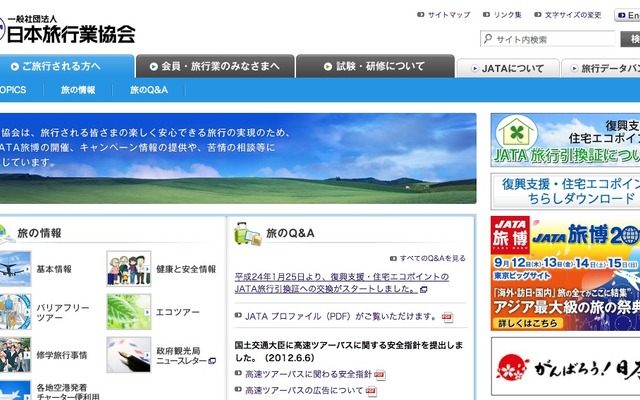Image resolution: width=640 pixels, height=400 pixels.
Task: Open すべてのQ&Aを見る link
Action: tap(432, 258)
